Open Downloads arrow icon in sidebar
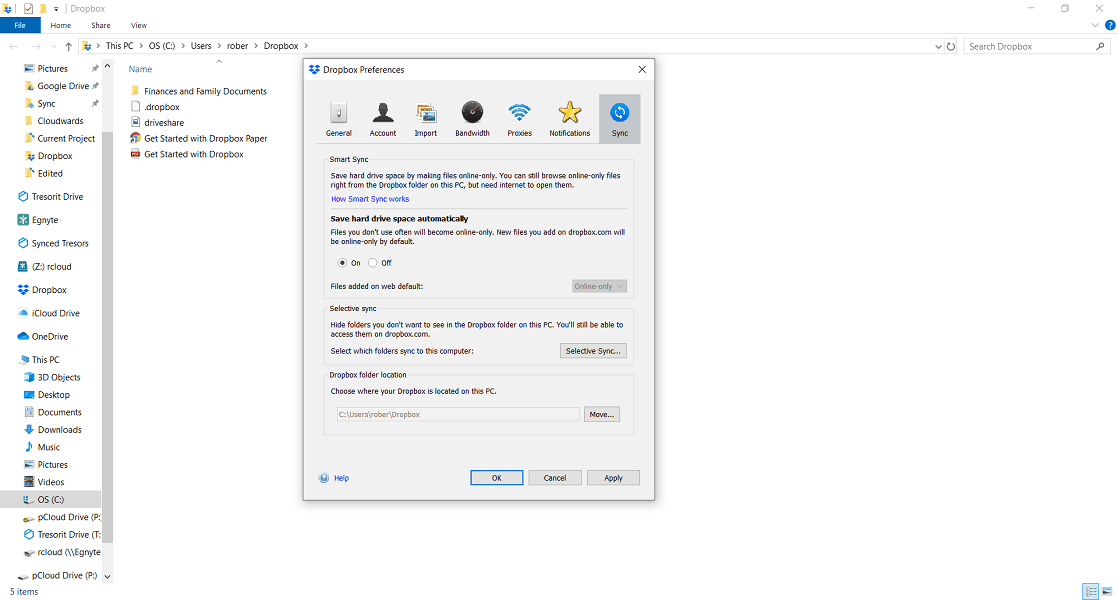Image resolution: width=1118 pixels, height=600 pixels. (x=29, y=430)
